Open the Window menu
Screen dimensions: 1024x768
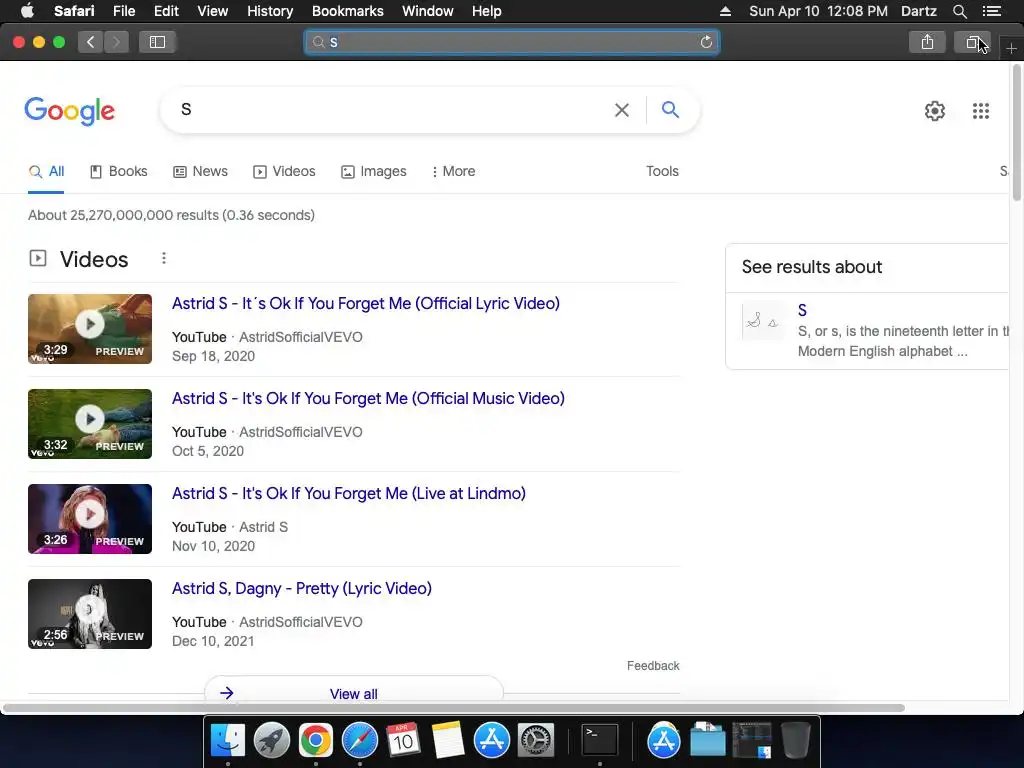click(x=427, y=11)
